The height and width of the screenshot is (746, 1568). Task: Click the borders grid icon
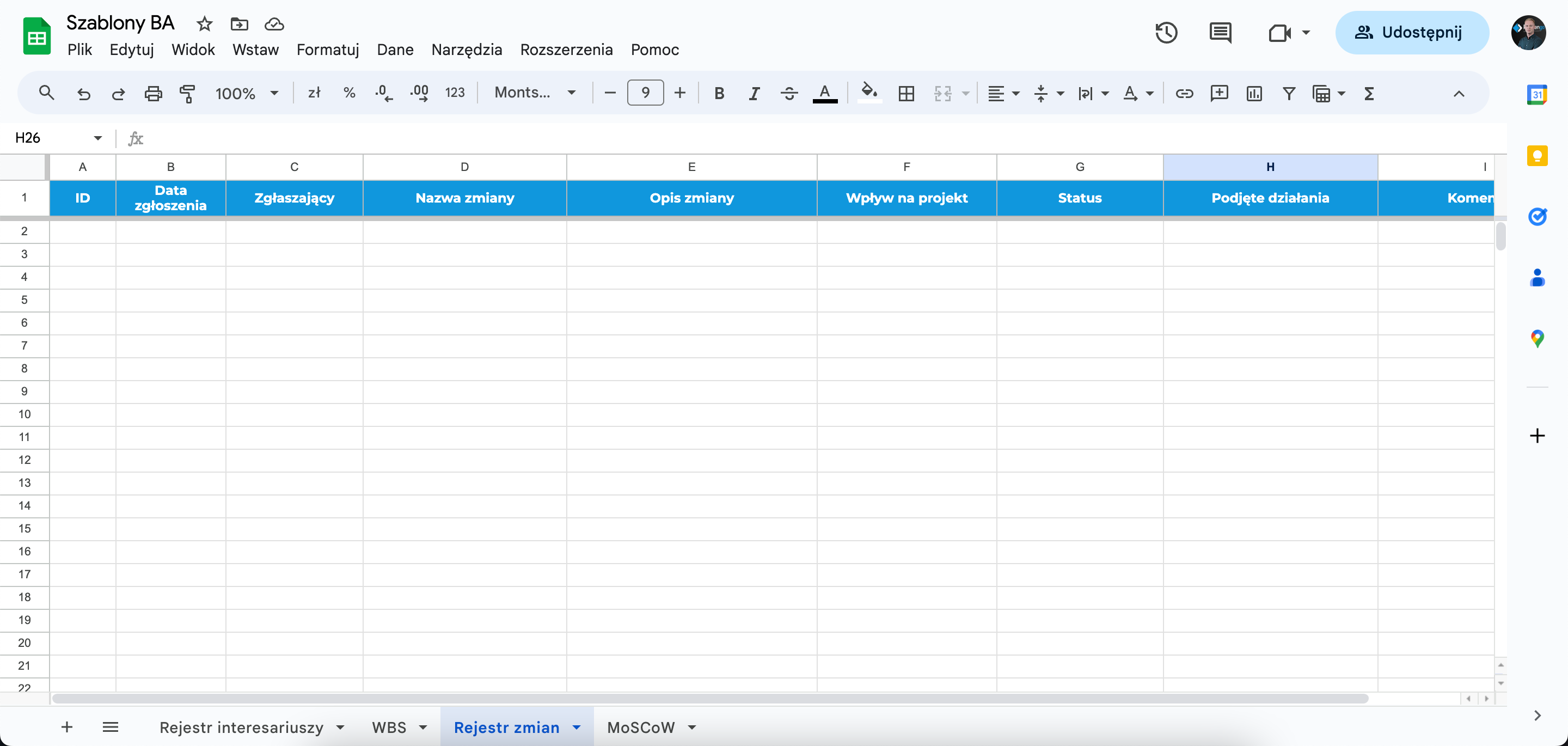(906, 93)
